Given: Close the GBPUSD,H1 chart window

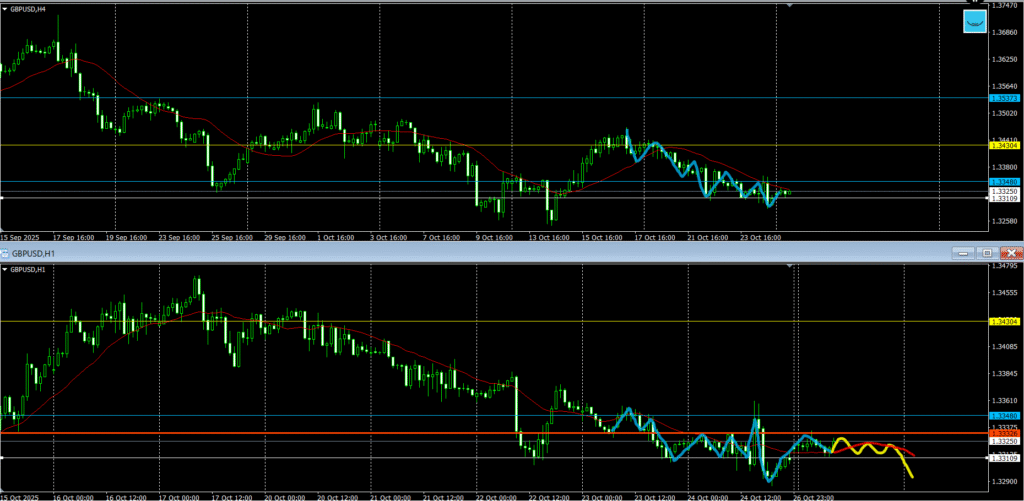Looking at the screenshot, I should (1010, 254).
